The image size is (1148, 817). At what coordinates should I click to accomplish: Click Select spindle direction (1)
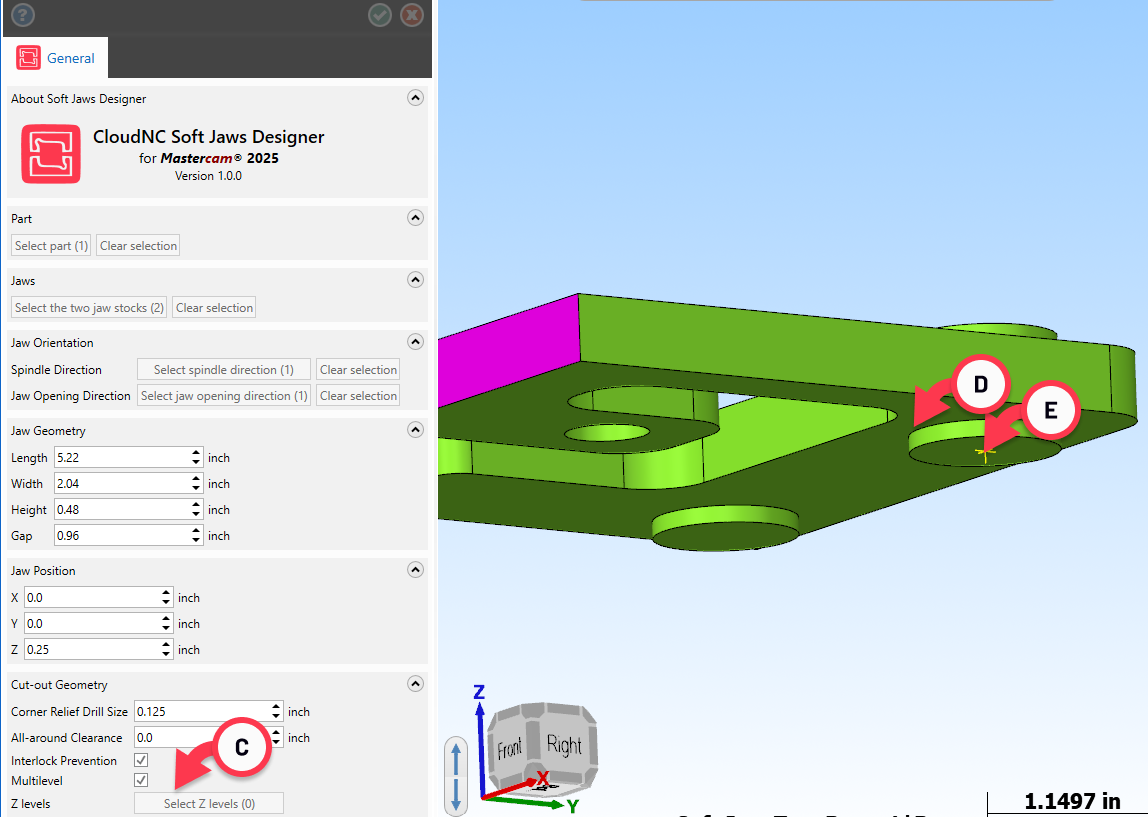click(224, 370)
